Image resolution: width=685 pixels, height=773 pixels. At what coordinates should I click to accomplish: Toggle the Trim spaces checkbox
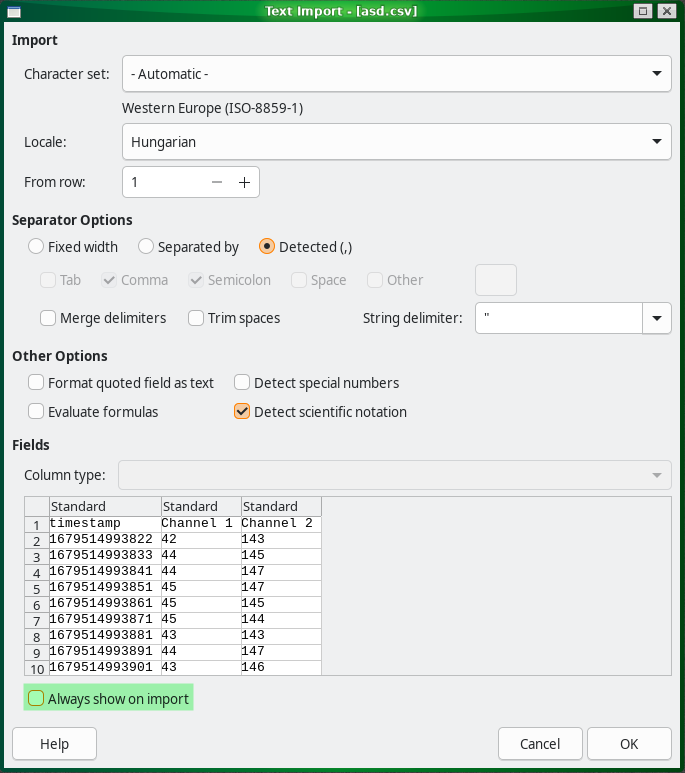pyautogui.click(x=196, y=318)
